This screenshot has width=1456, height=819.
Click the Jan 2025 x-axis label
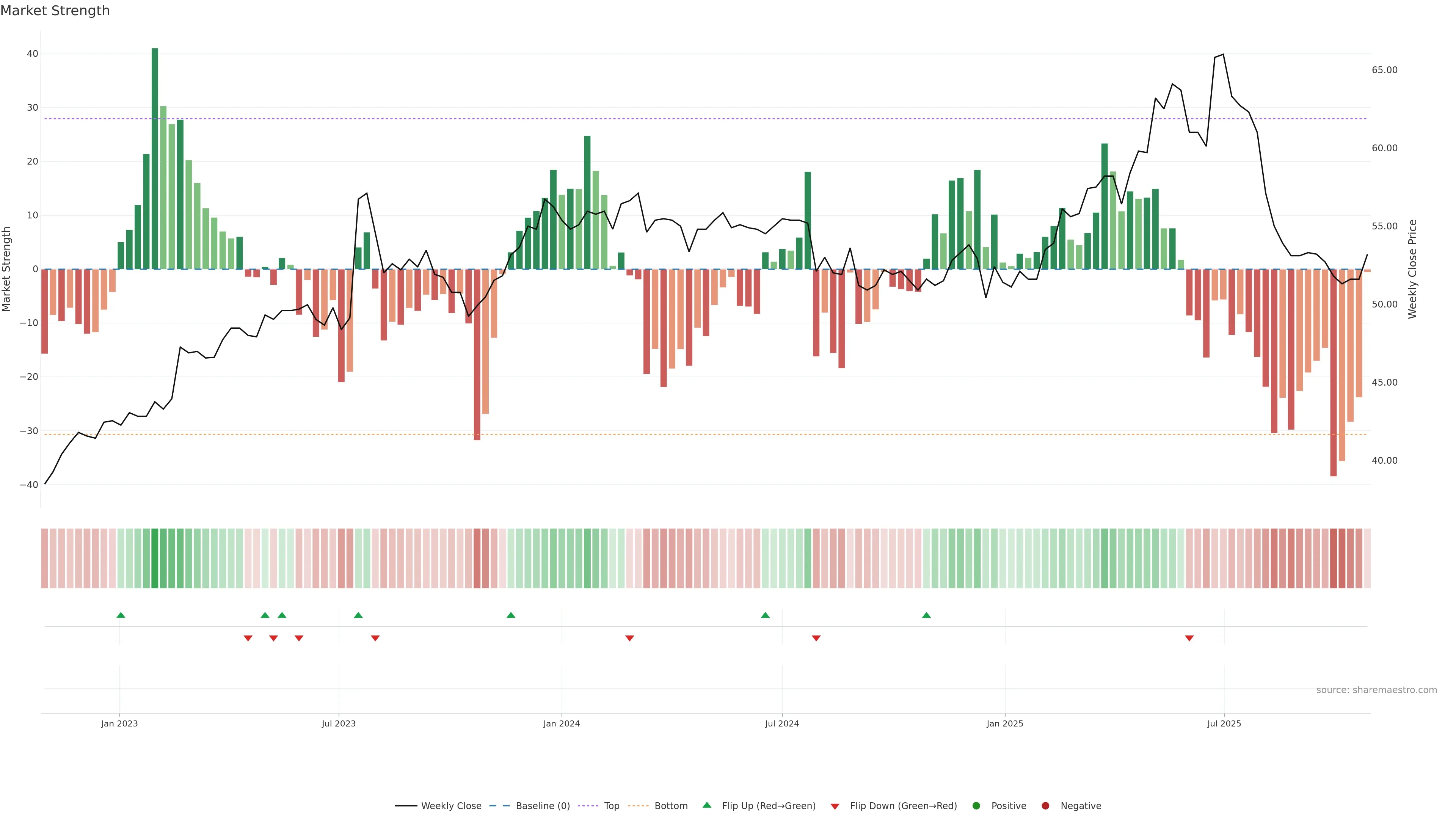1005,723
